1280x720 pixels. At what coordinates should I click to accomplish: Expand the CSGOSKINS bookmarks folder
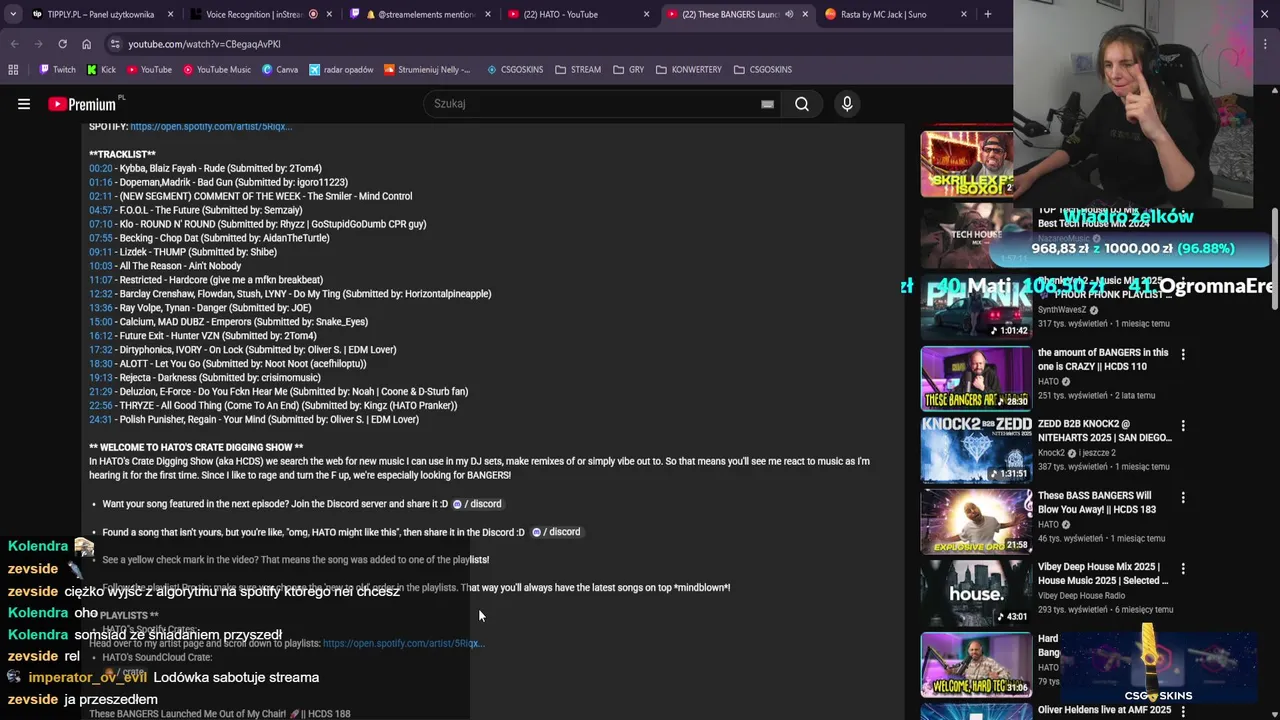[763, 70]
